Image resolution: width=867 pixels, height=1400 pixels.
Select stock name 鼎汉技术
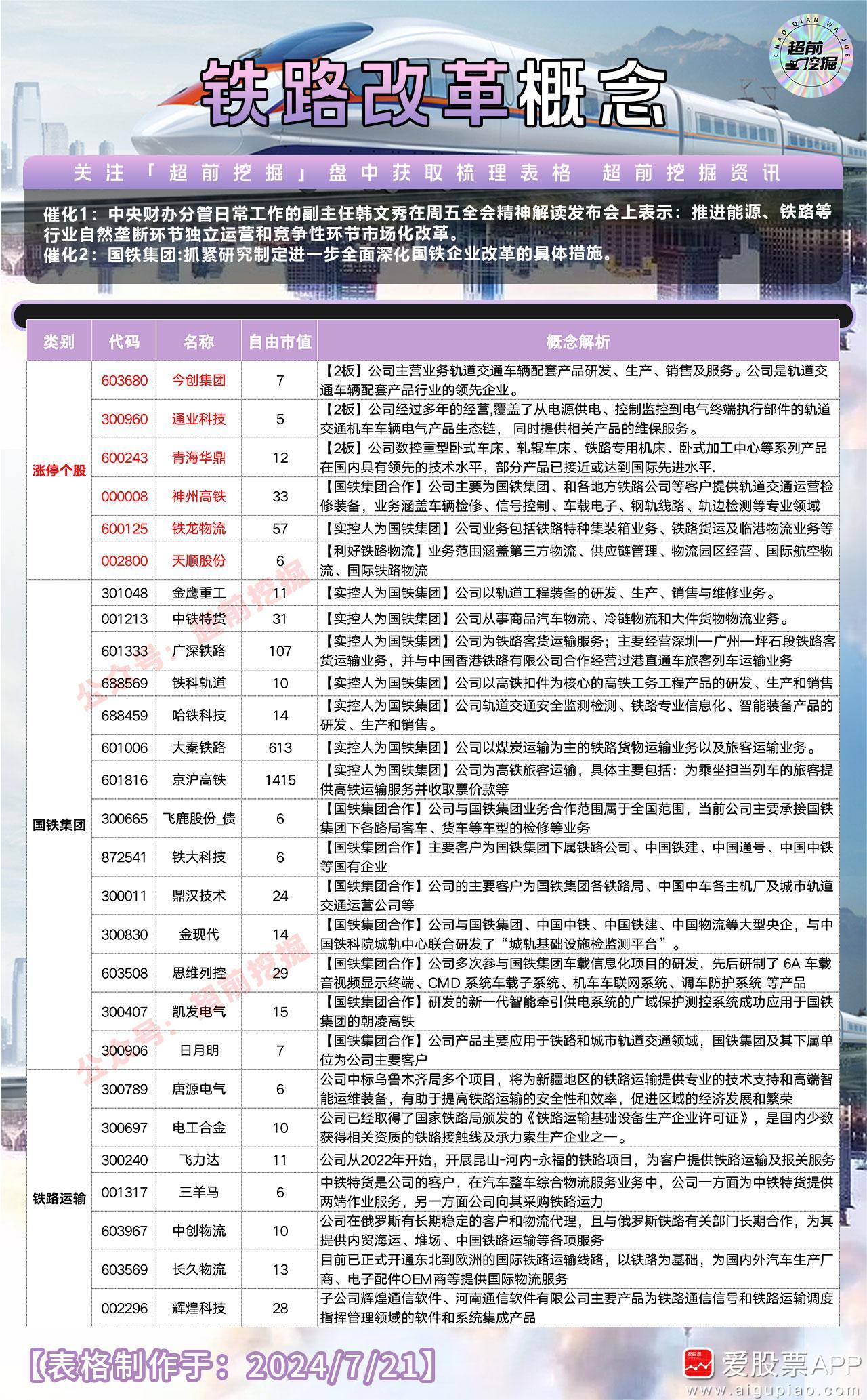[198, 896]
